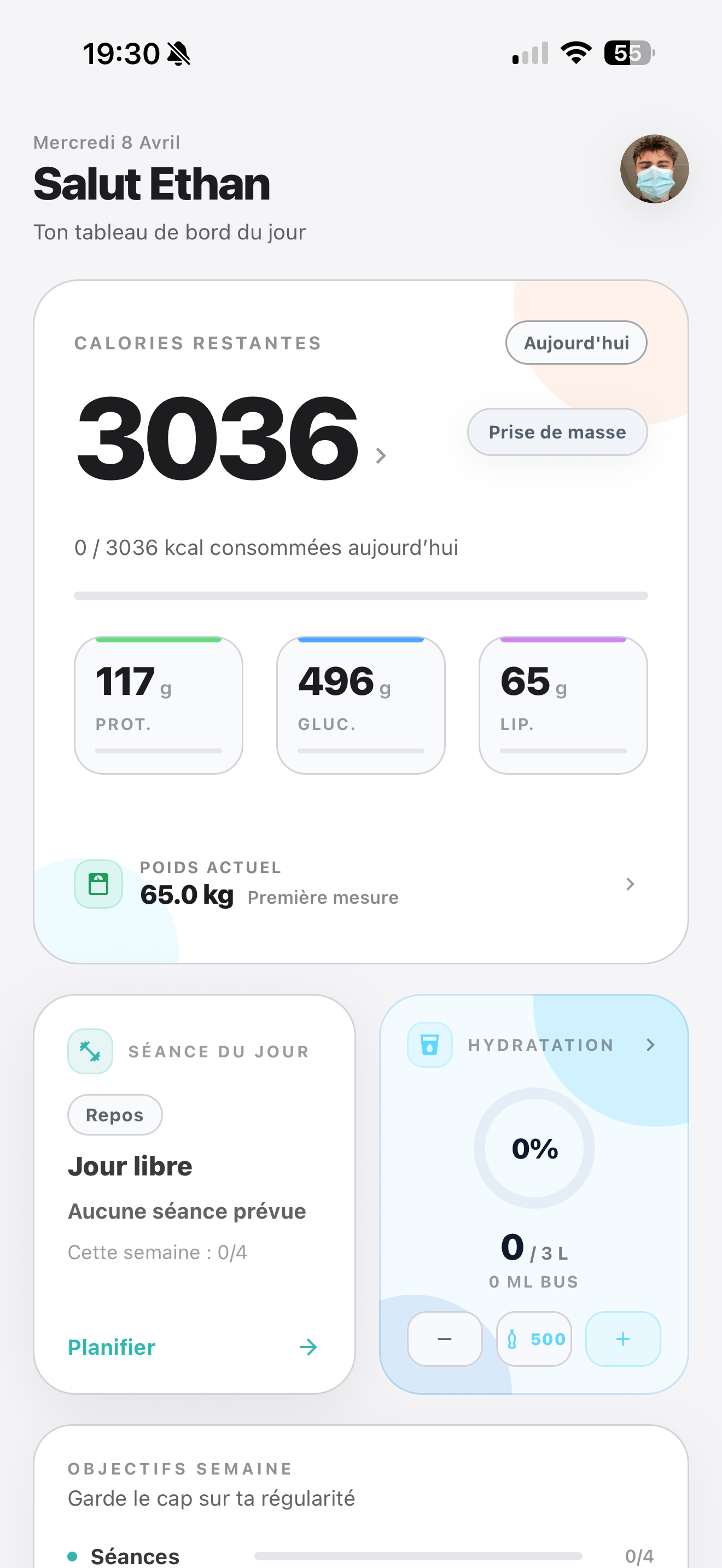Tap the dumbbell workout icon

coord(90,1051)
